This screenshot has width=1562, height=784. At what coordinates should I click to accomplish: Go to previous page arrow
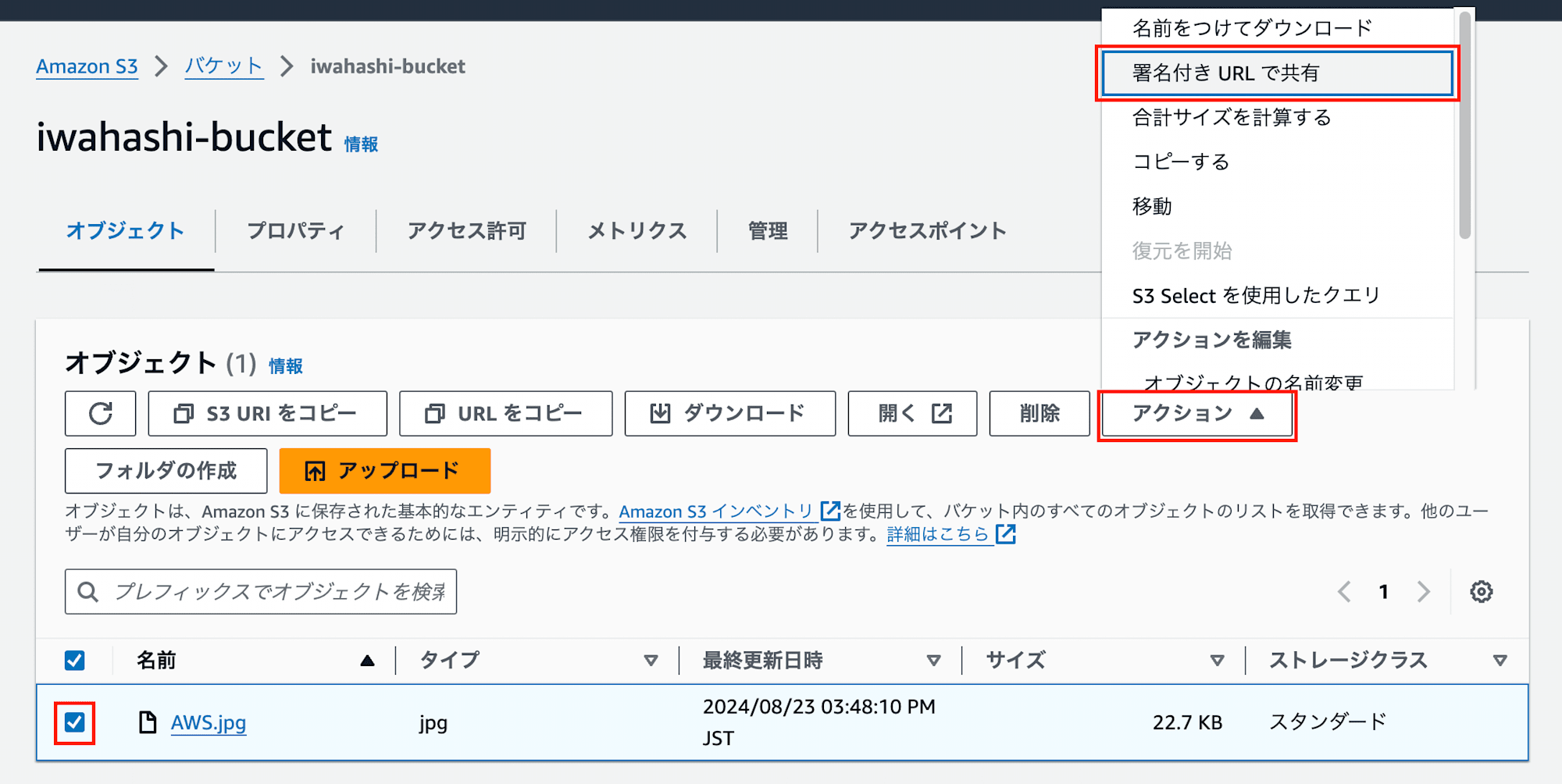tap(1344, 592)
